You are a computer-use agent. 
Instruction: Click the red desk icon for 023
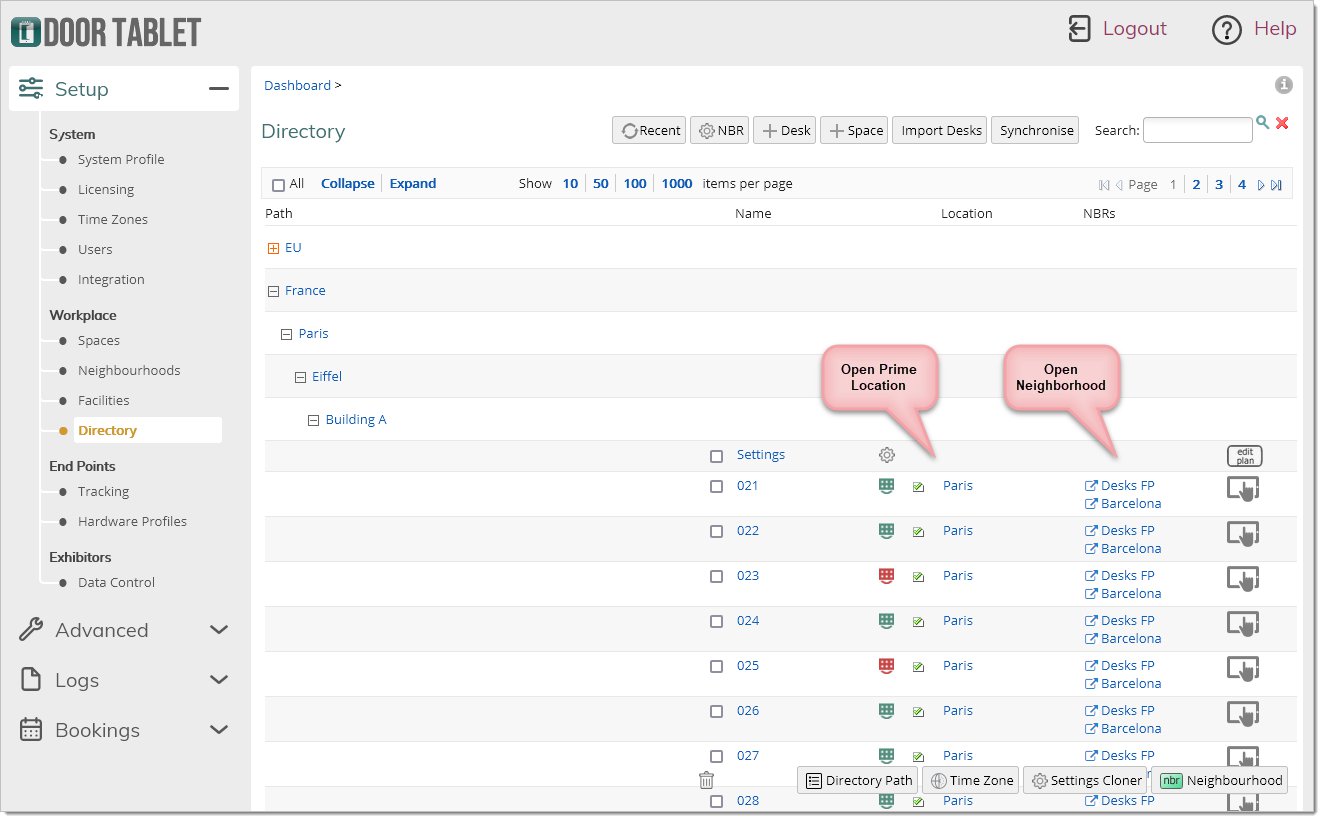click(885, 576)
